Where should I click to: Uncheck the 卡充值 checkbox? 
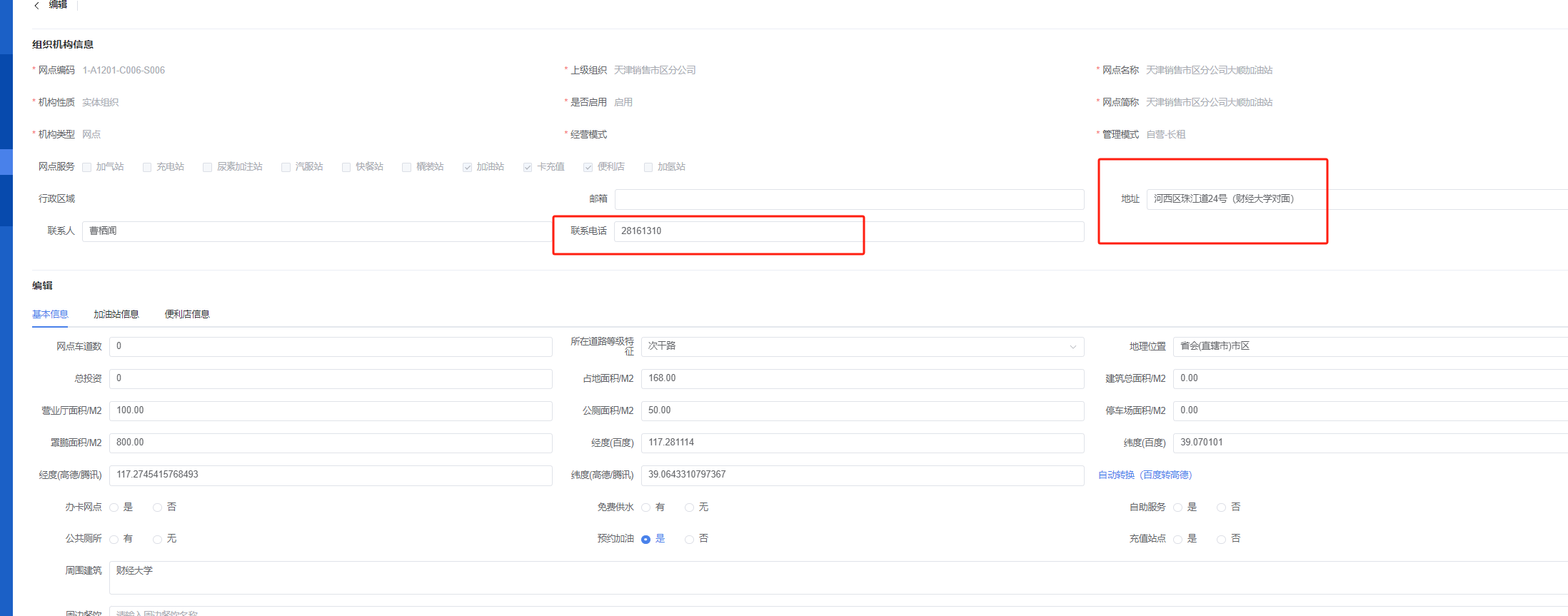pos(528,167)
